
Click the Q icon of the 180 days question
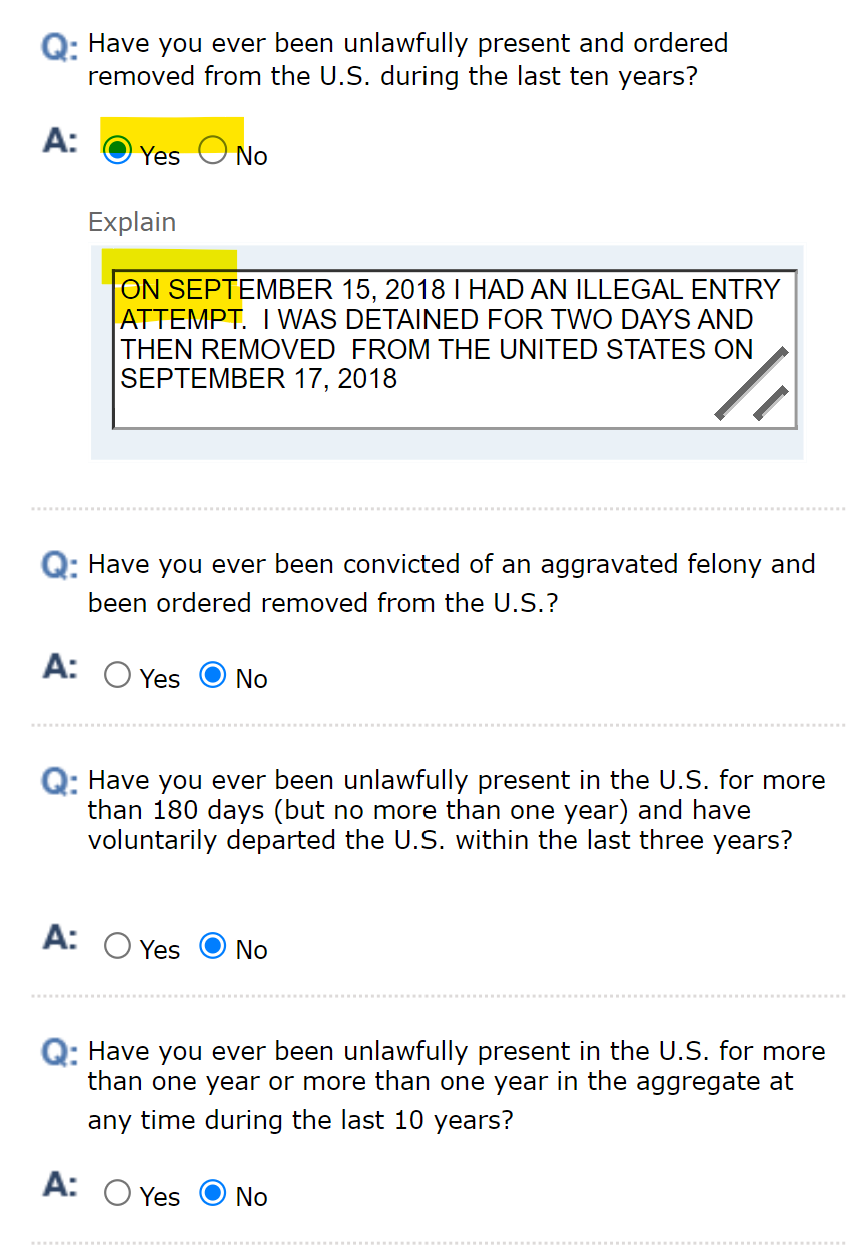click(59, 782)
